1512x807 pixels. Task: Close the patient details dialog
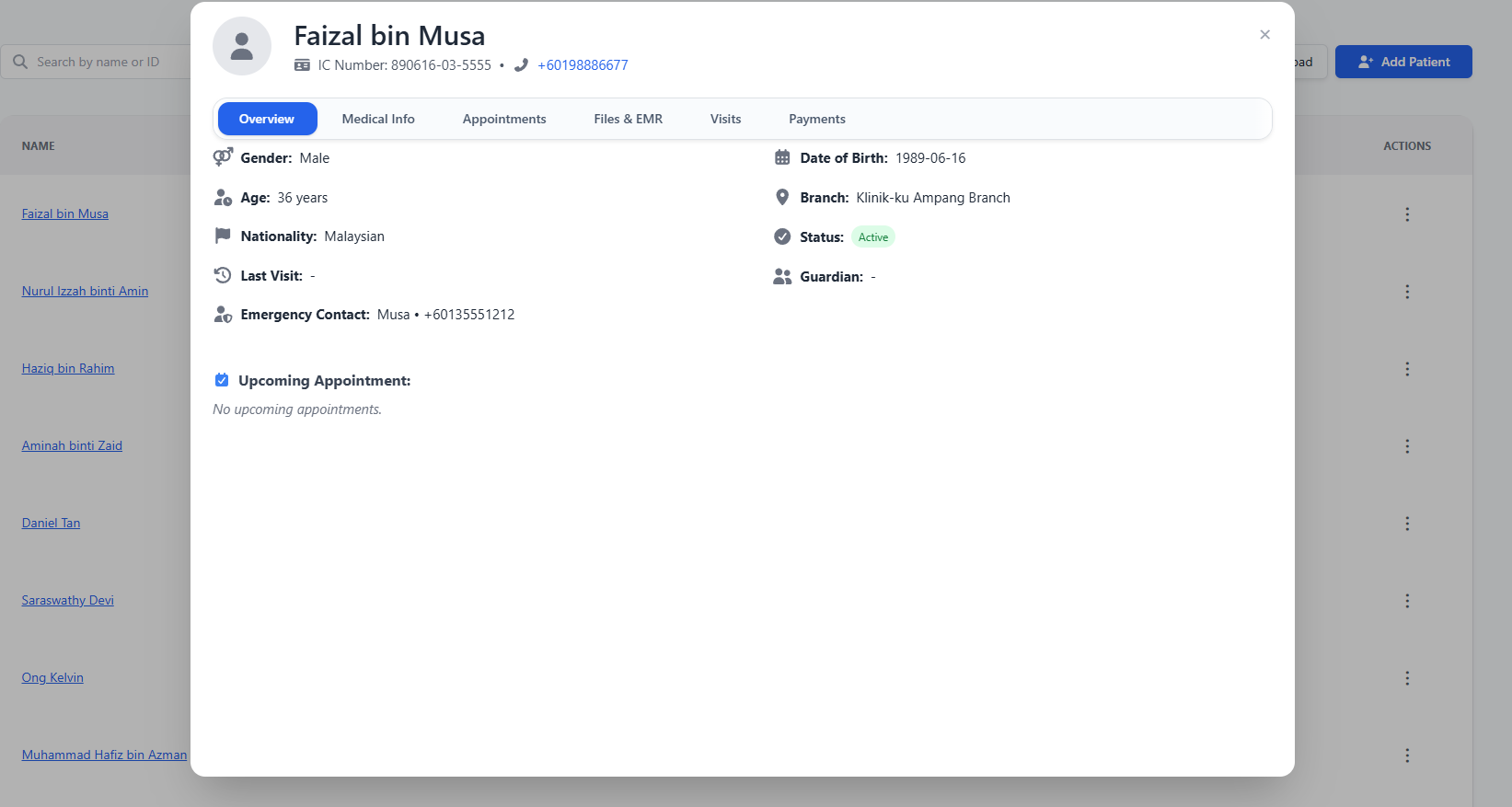(x=1264, y=35)
